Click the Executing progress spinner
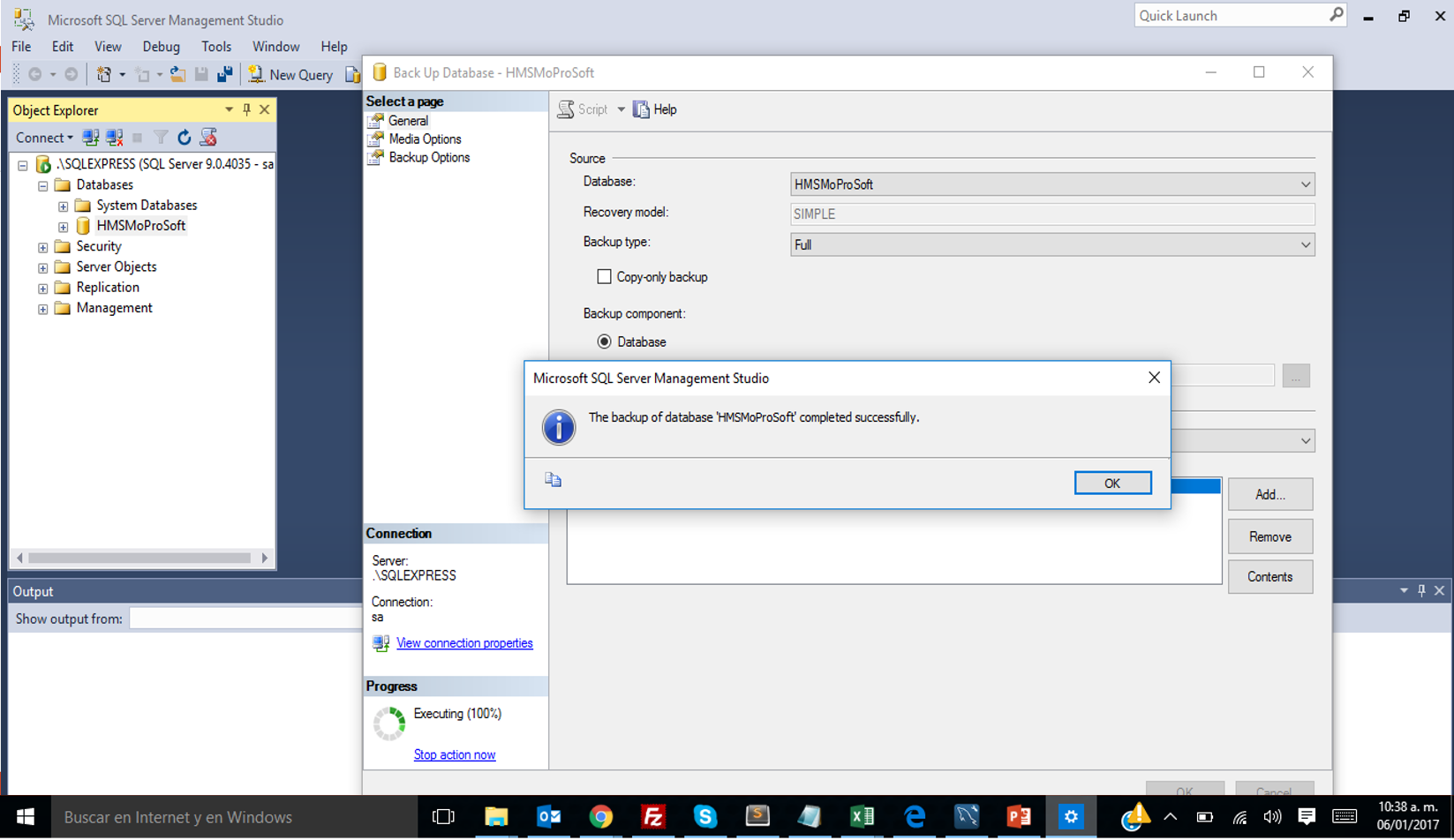This screenshot has height=840, width=1454. [389, 724]
